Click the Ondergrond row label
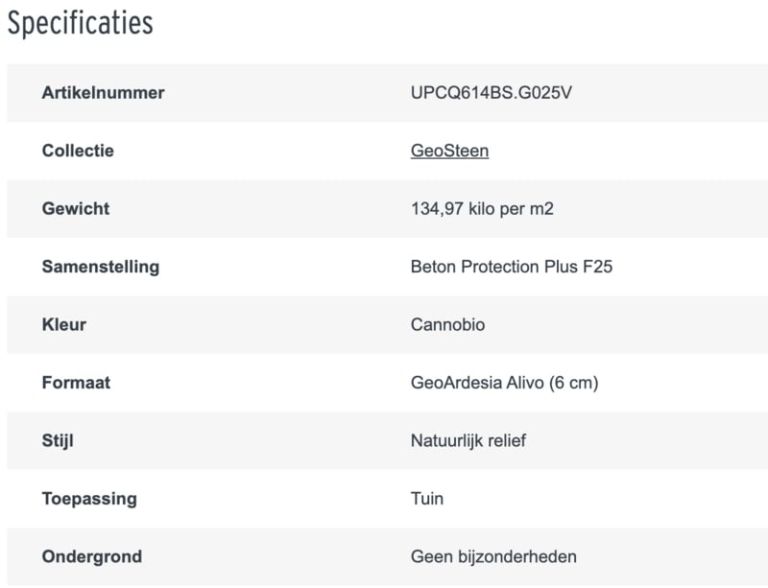Screen dimensions: 768x588 point(92,556)
